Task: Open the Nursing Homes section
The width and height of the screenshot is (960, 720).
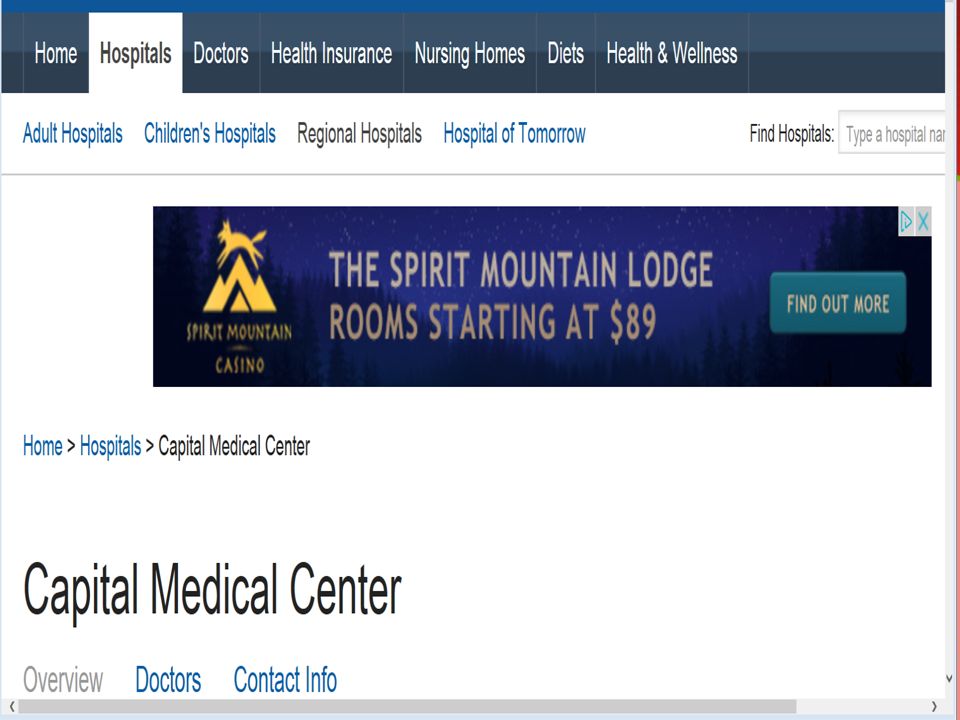Action: tap(470, 53)
